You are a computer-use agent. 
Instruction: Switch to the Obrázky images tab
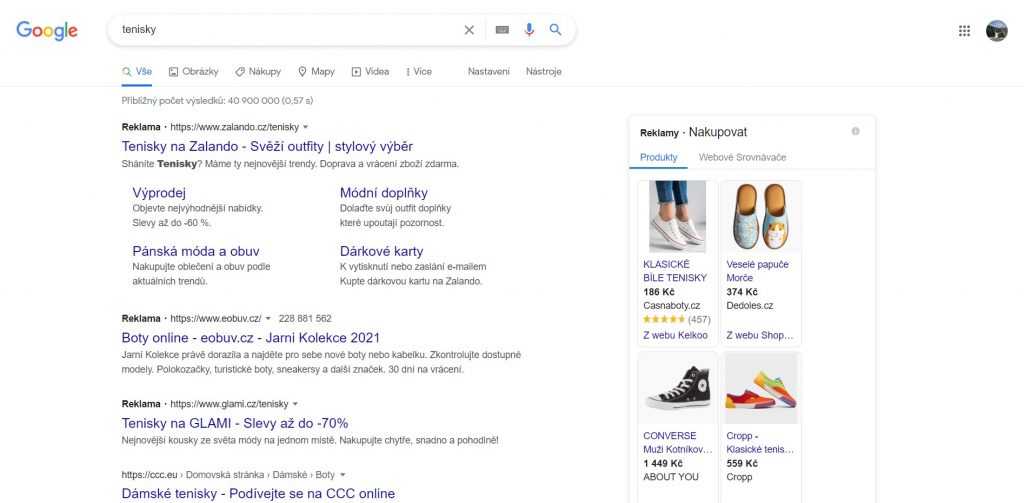[194, 72]
